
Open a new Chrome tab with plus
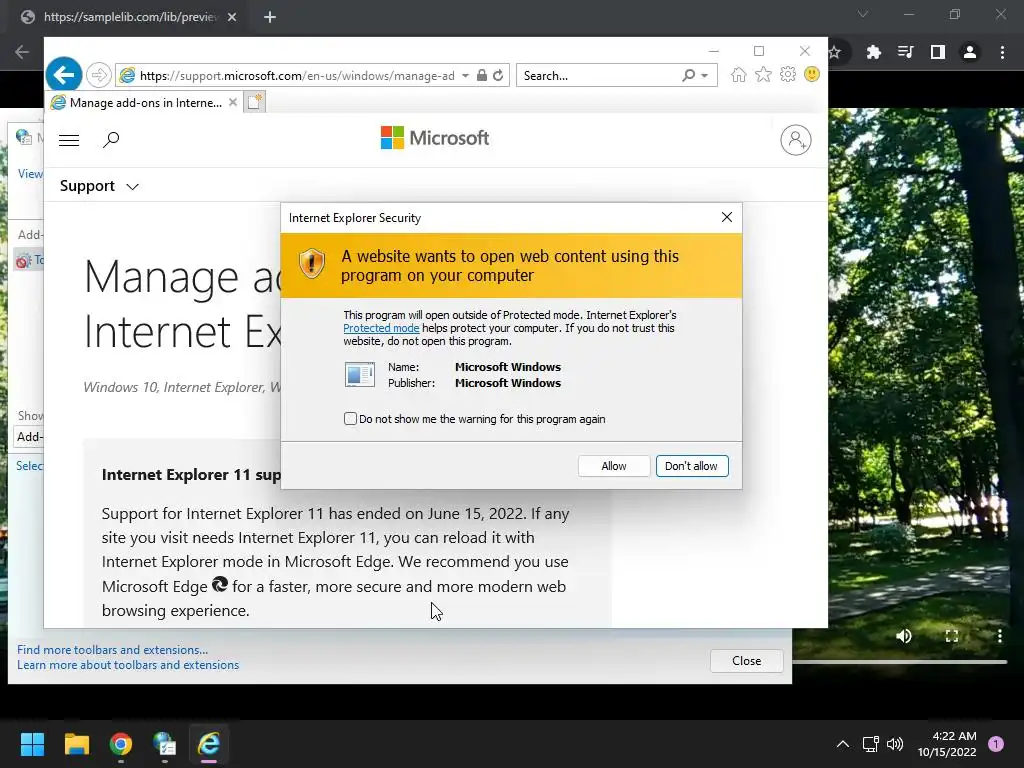point(270,17)
